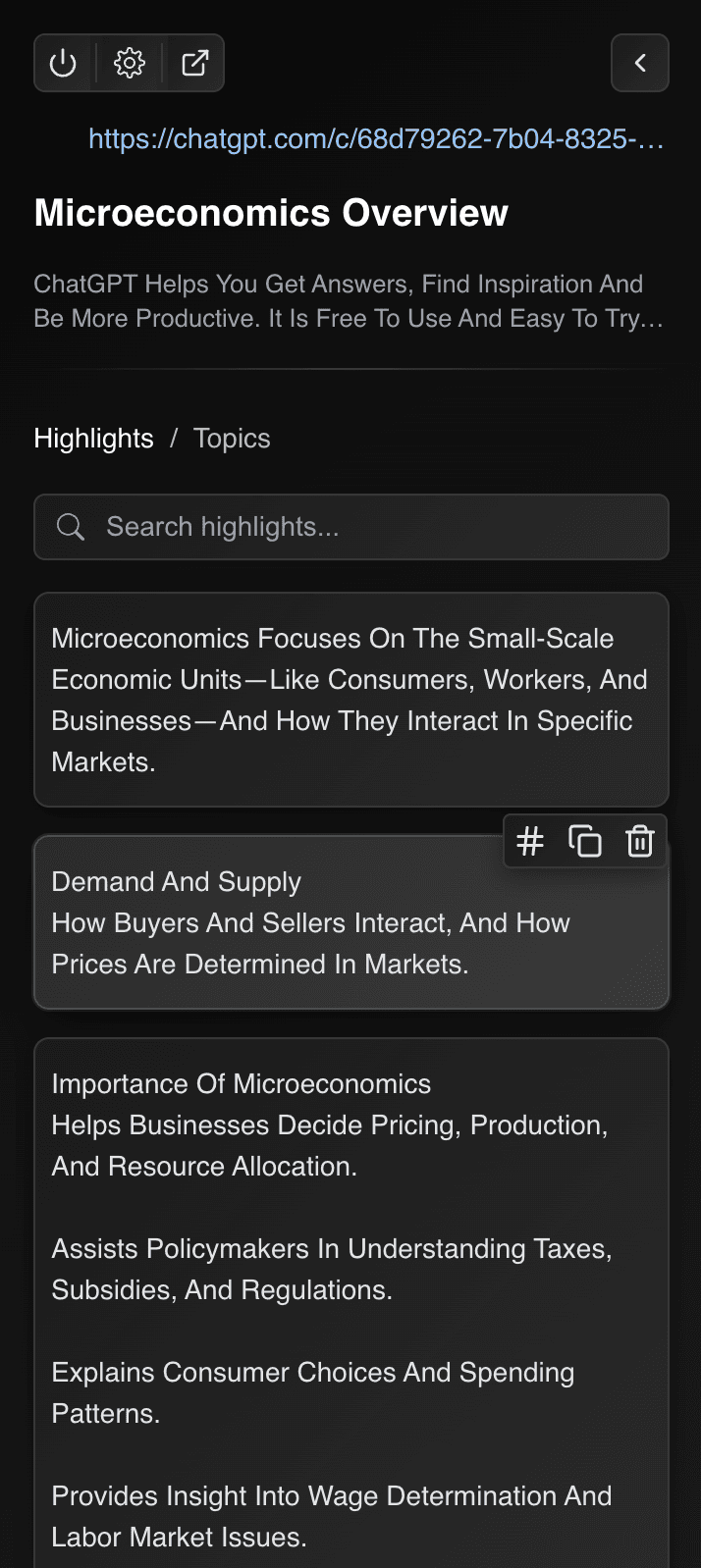701x1568 pixels.
Task: Click the Explains Consumer Choices paragraph
Action: [x=312, y=1392]
